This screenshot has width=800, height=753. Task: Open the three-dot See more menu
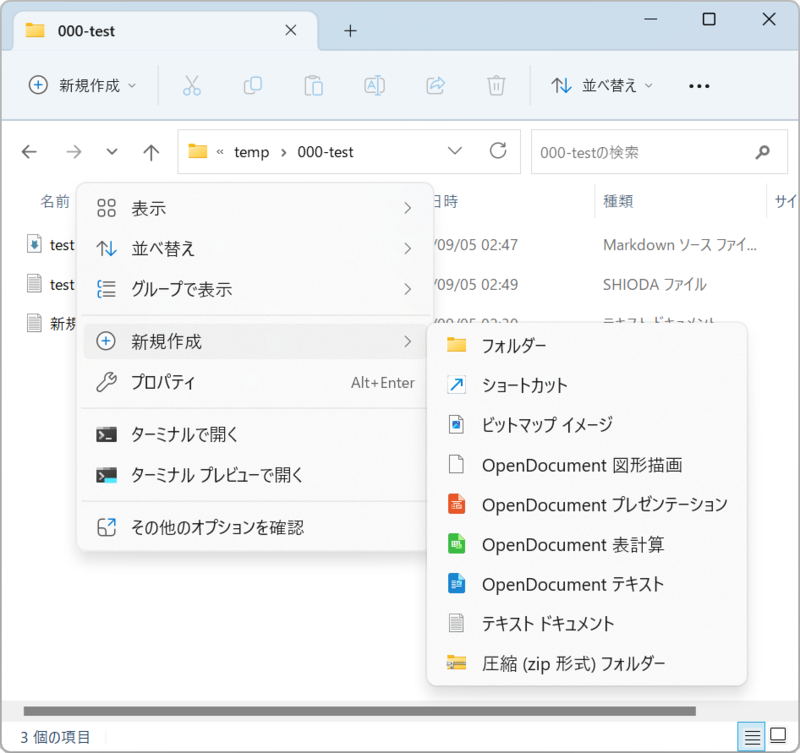coord(699,86)
